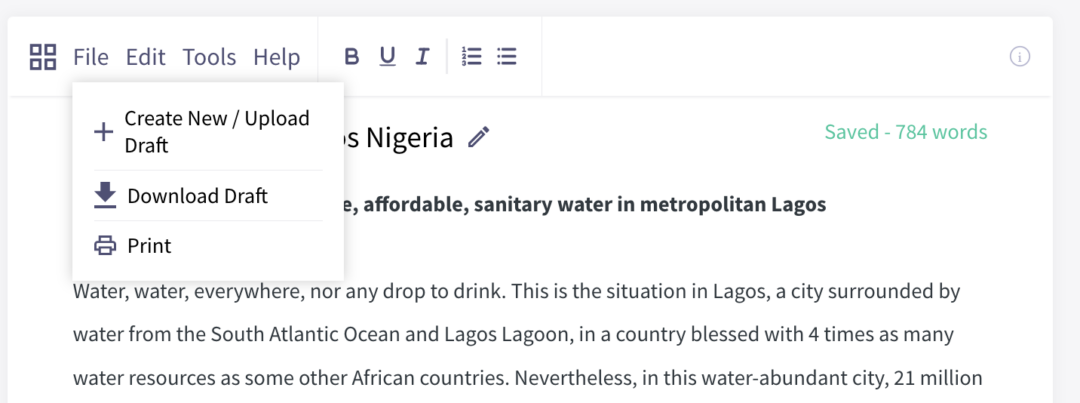
Task: Click the pencil icon to edit the title
Action: point(479,137)
